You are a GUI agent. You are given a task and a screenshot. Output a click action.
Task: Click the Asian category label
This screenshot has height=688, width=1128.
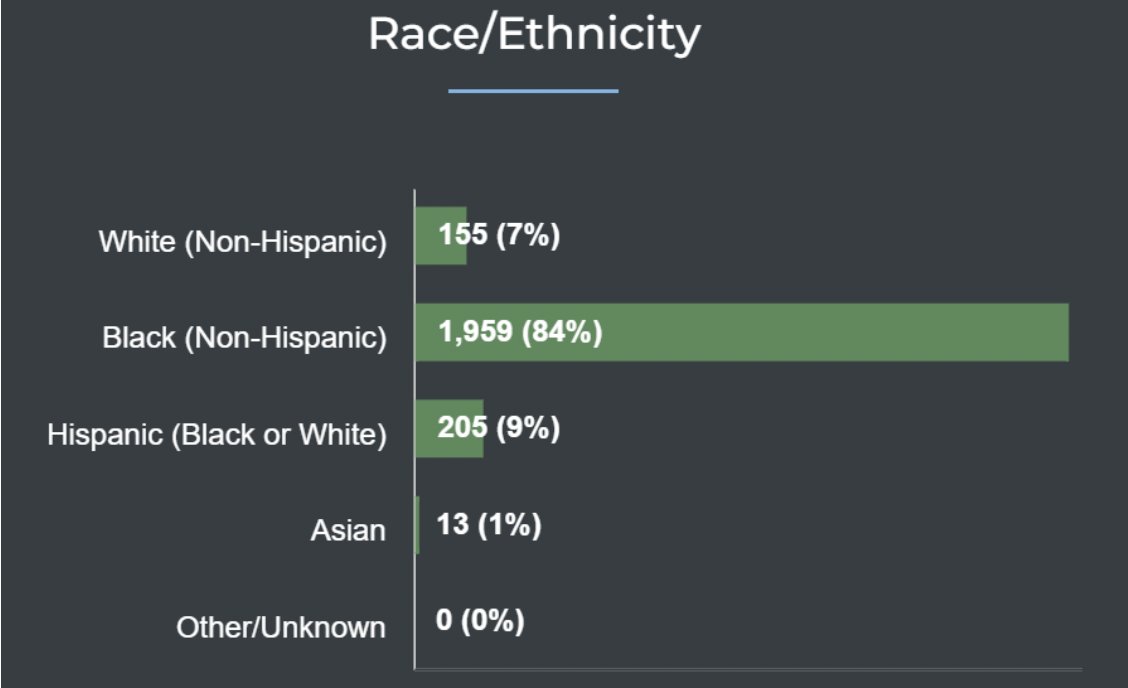click(348, 530)
